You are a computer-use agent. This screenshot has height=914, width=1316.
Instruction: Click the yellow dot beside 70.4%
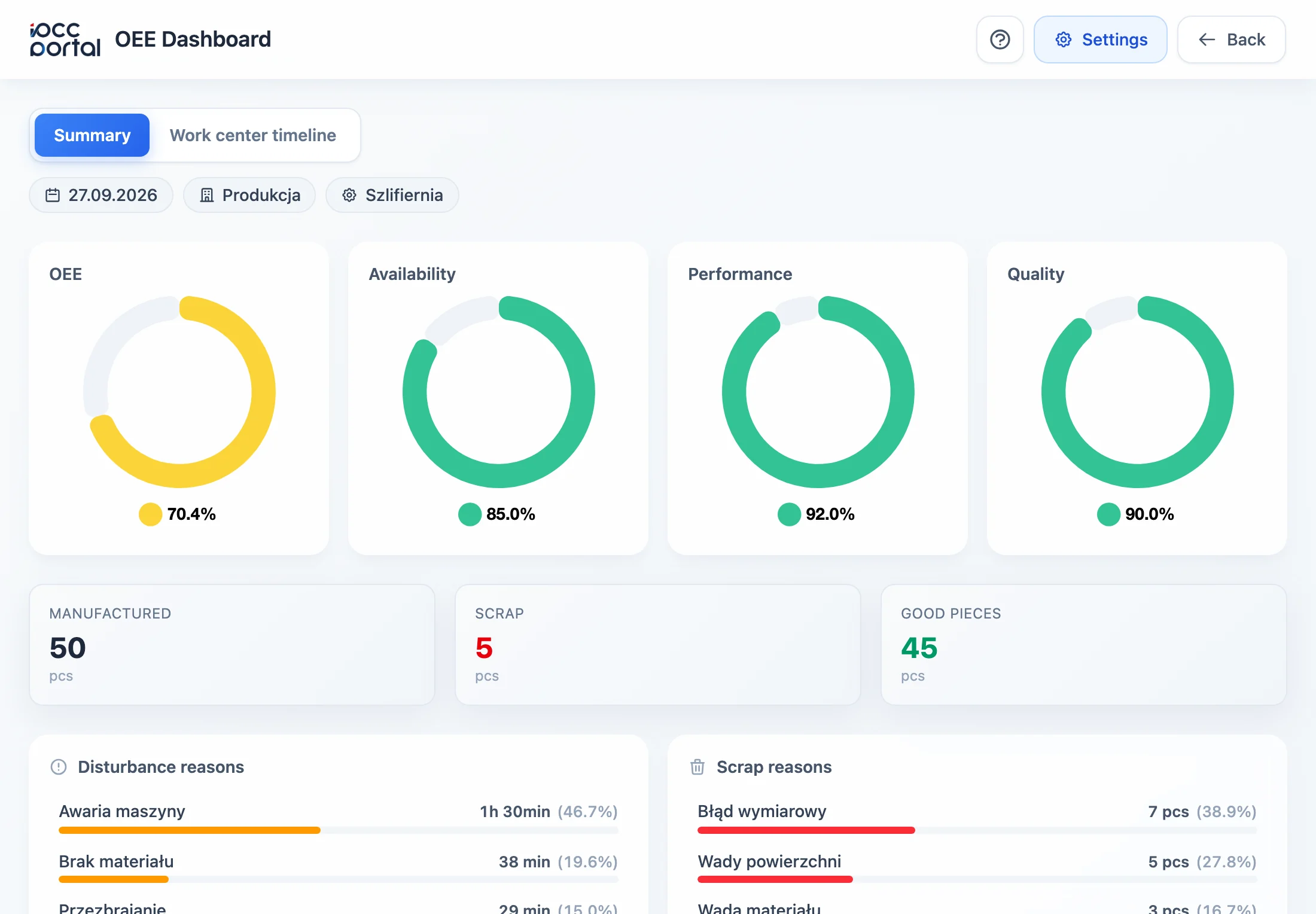coord(150,514)
